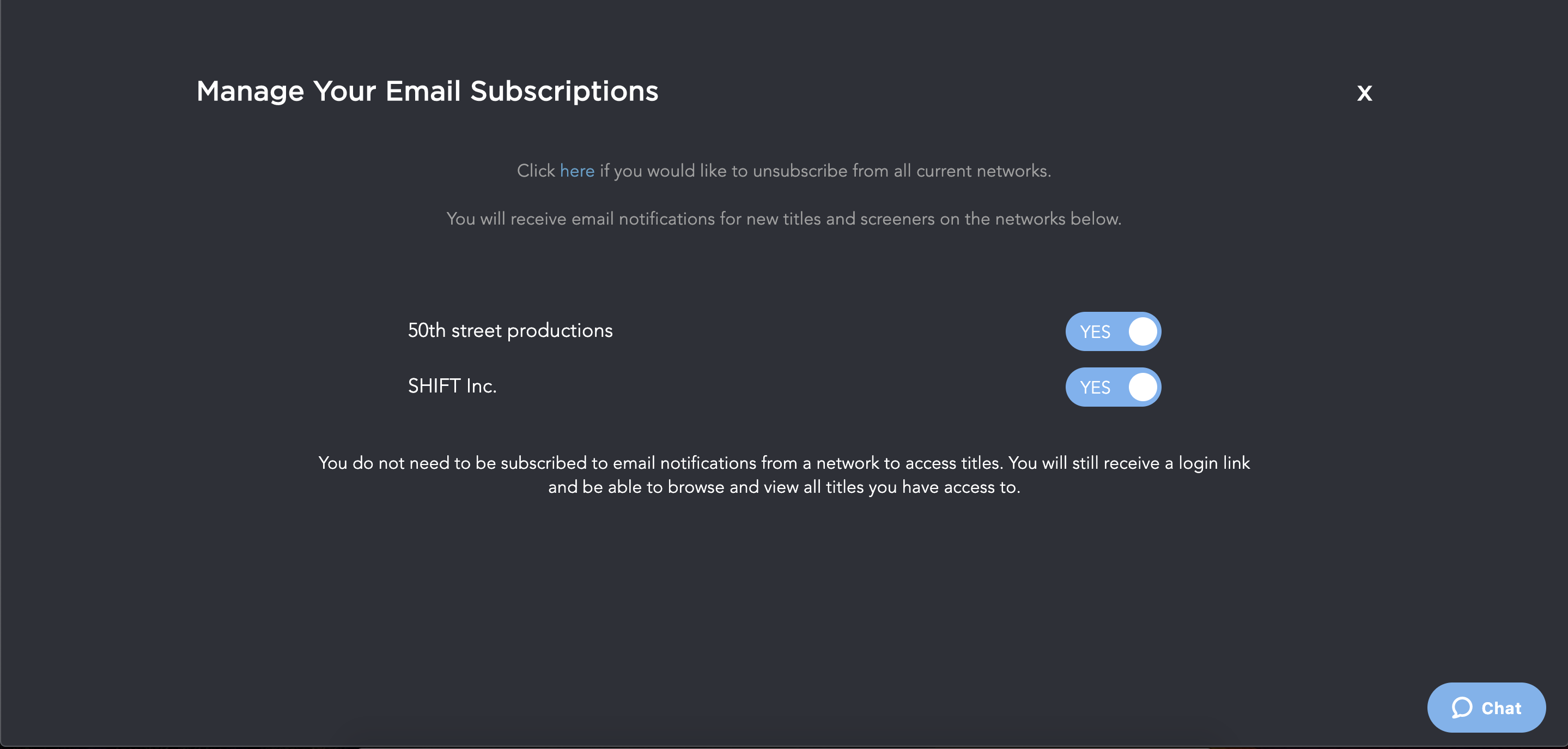Click the word 'Chat' on the chat button
1568x749 pixels.
click(x=1501, y=708)
